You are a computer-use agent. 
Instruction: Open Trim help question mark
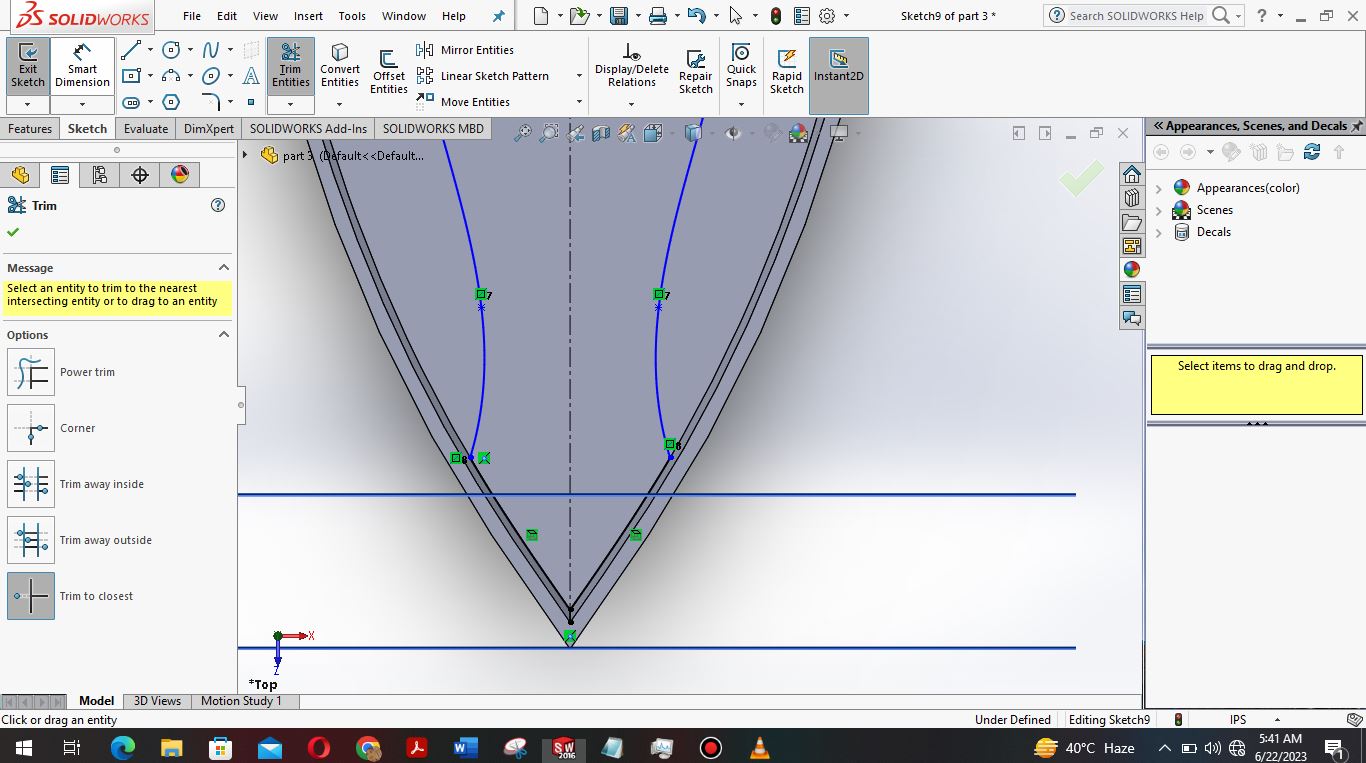[218, 205]
